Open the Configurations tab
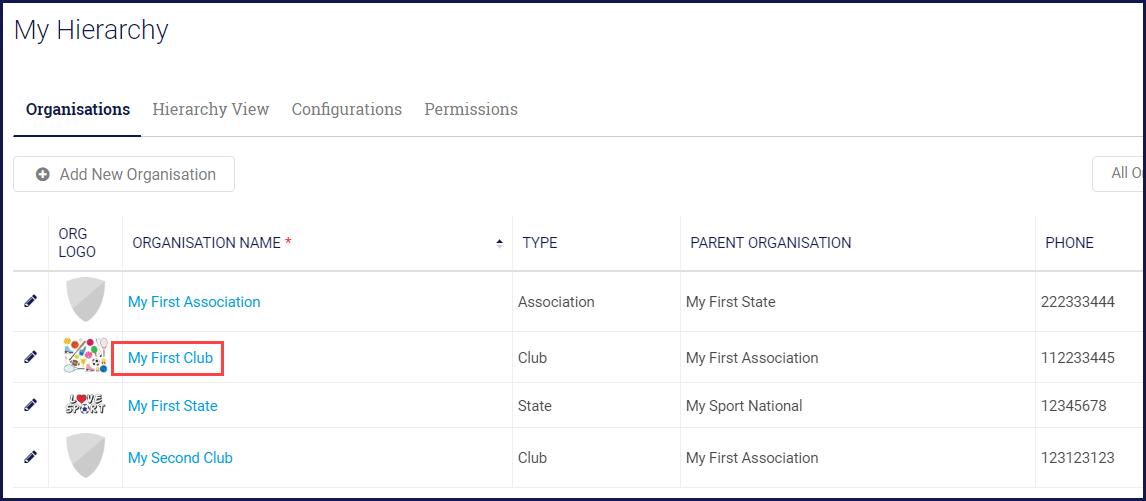 click(x=346, y=109)
